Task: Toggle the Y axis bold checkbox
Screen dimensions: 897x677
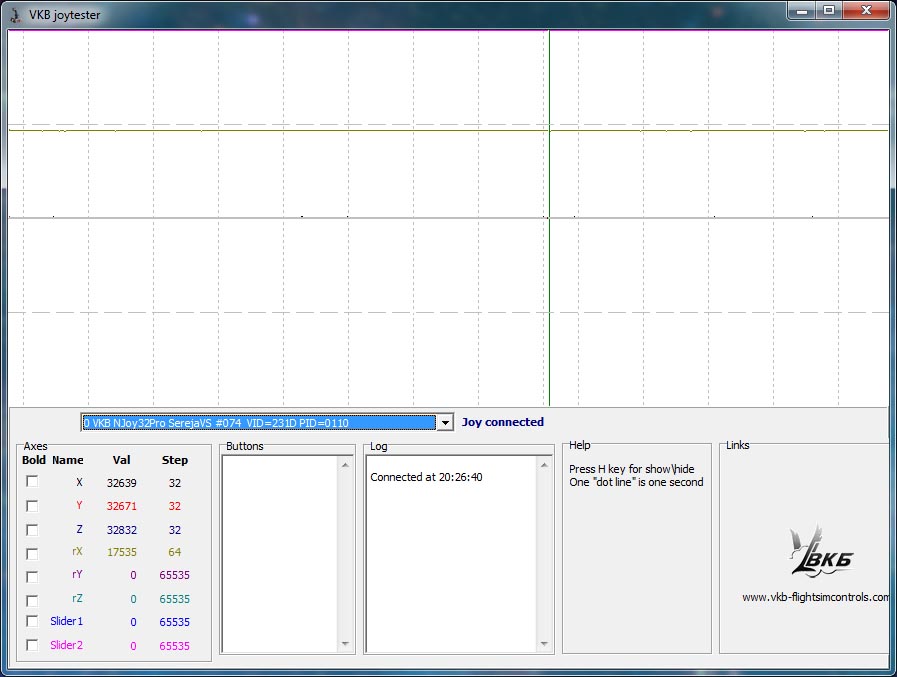Action: [x=32, y=506]
